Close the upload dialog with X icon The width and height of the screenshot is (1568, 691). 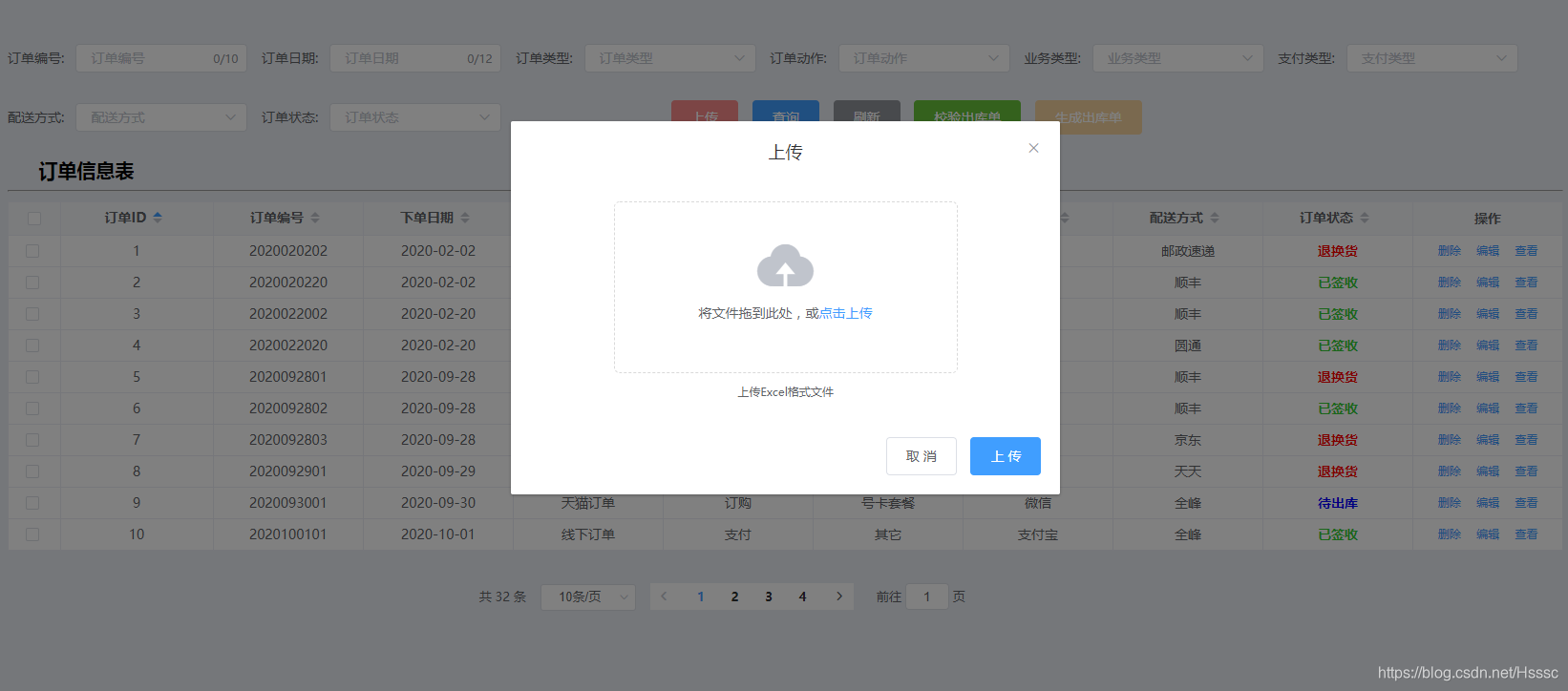pyautogui.click(x=1033, y=148)
